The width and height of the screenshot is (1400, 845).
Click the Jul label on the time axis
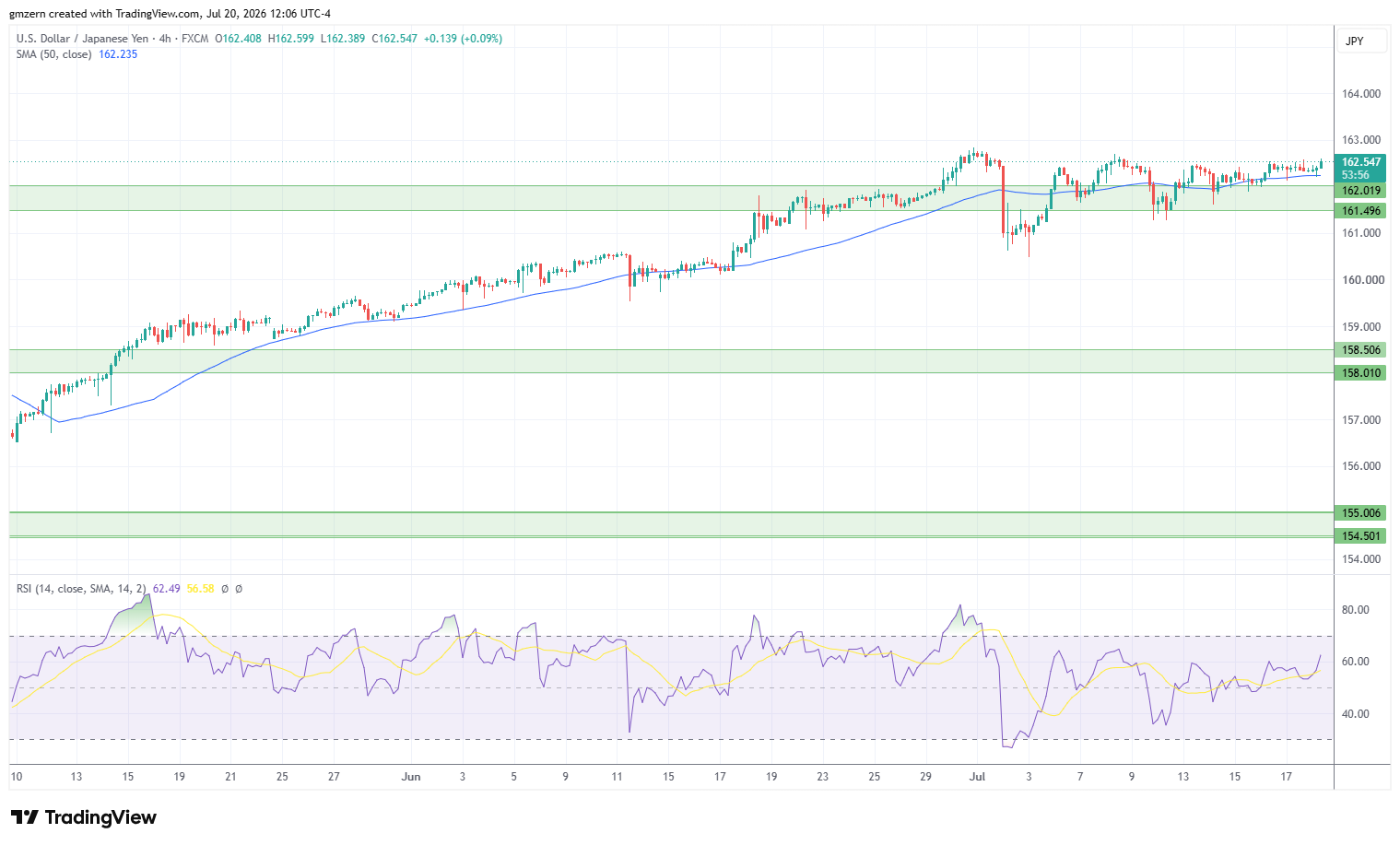[x=977, y=777]
